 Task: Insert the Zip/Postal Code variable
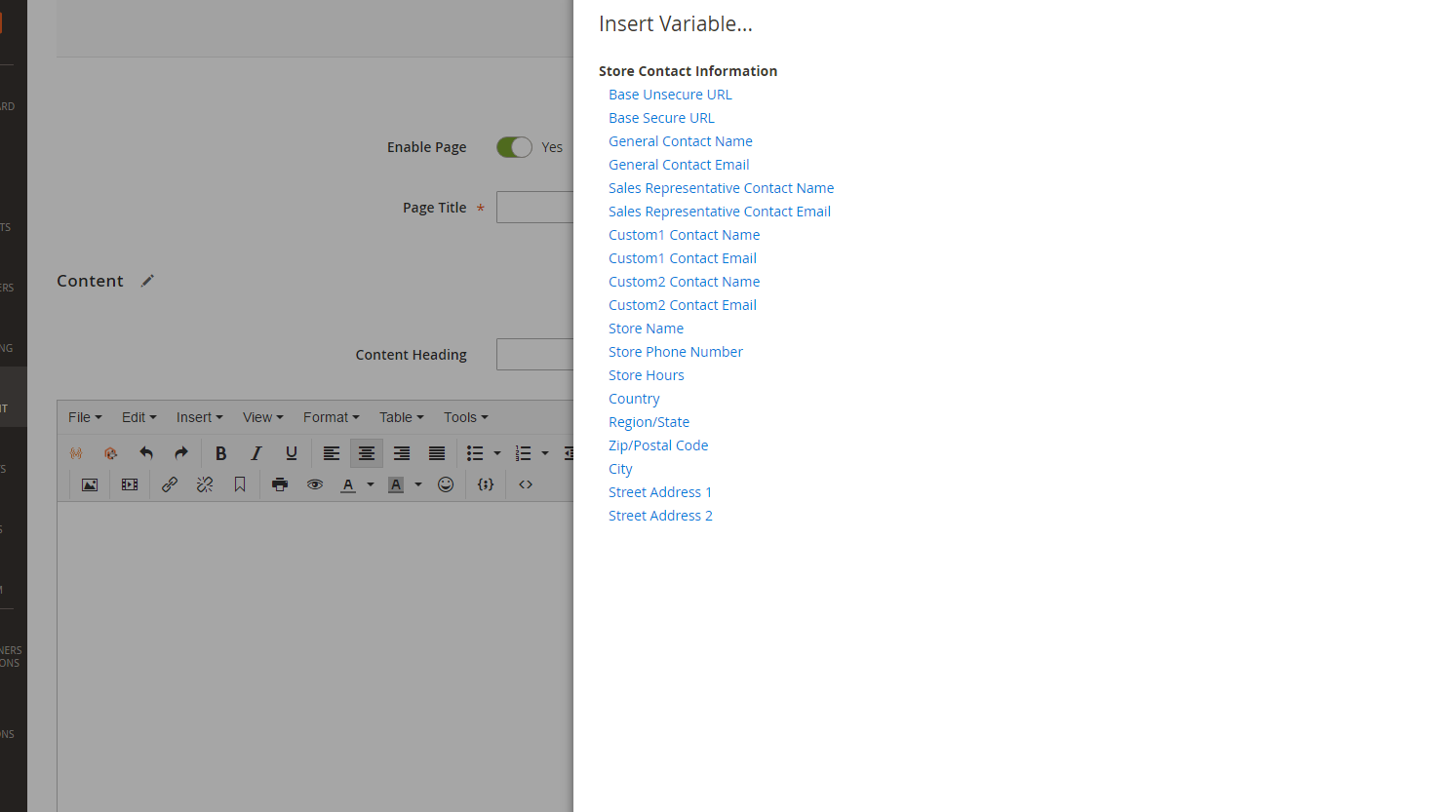click(658, 445)
